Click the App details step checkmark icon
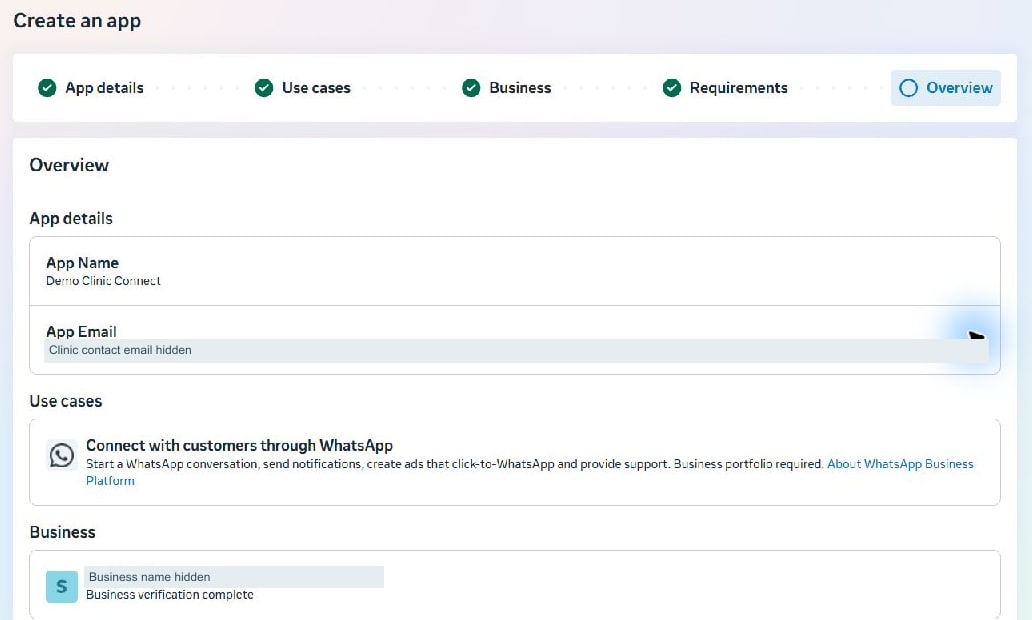1032x620 pixels. point(47,88)
